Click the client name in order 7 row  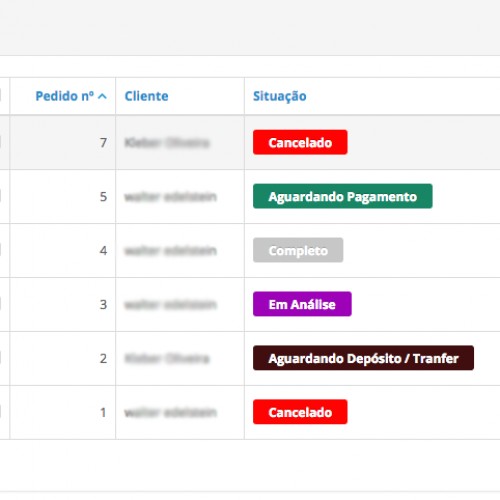pos(167,143)
